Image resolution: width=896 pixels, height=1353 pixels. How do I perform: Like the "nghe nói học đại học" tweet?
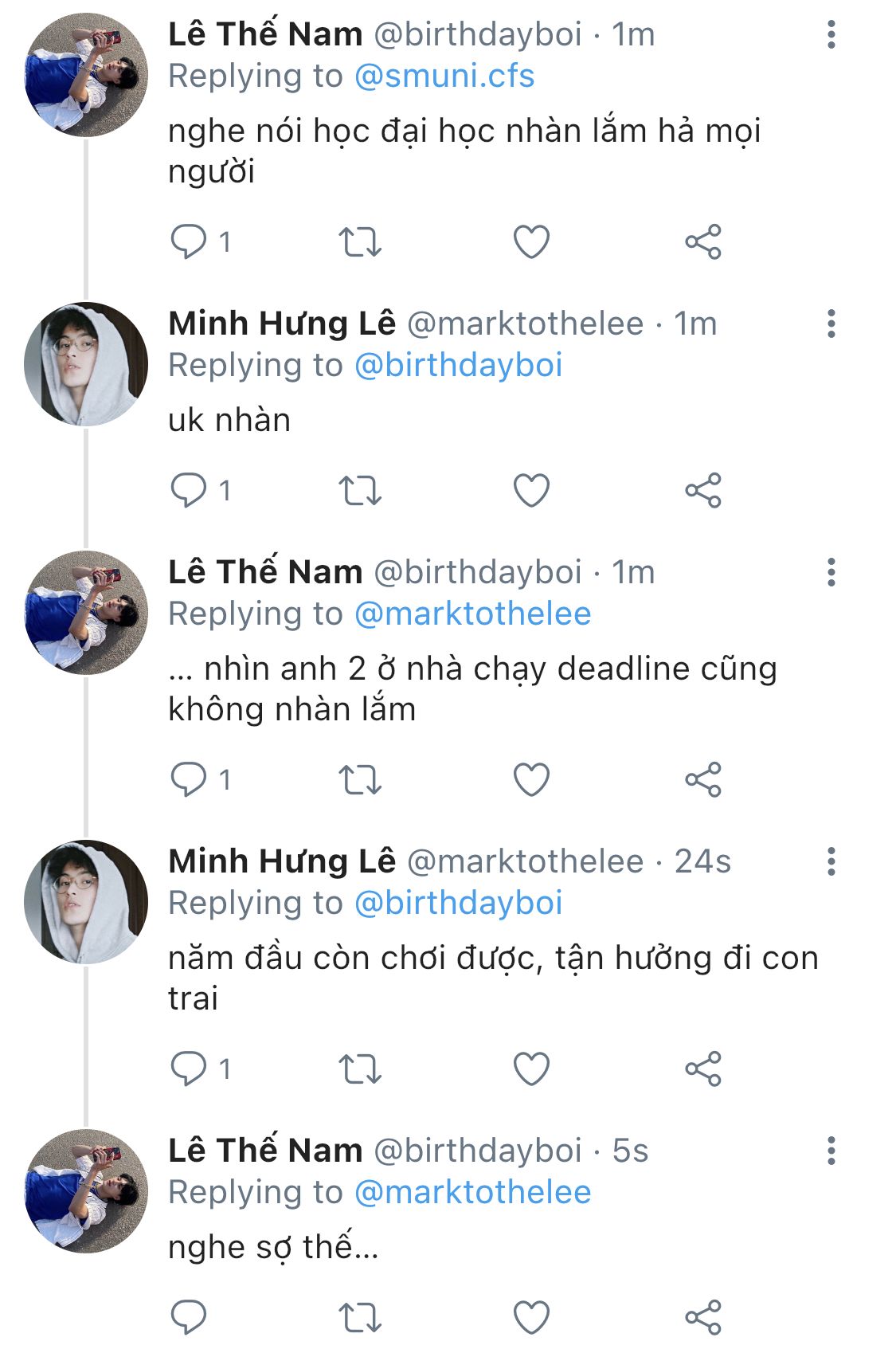[x=531, y=241]
